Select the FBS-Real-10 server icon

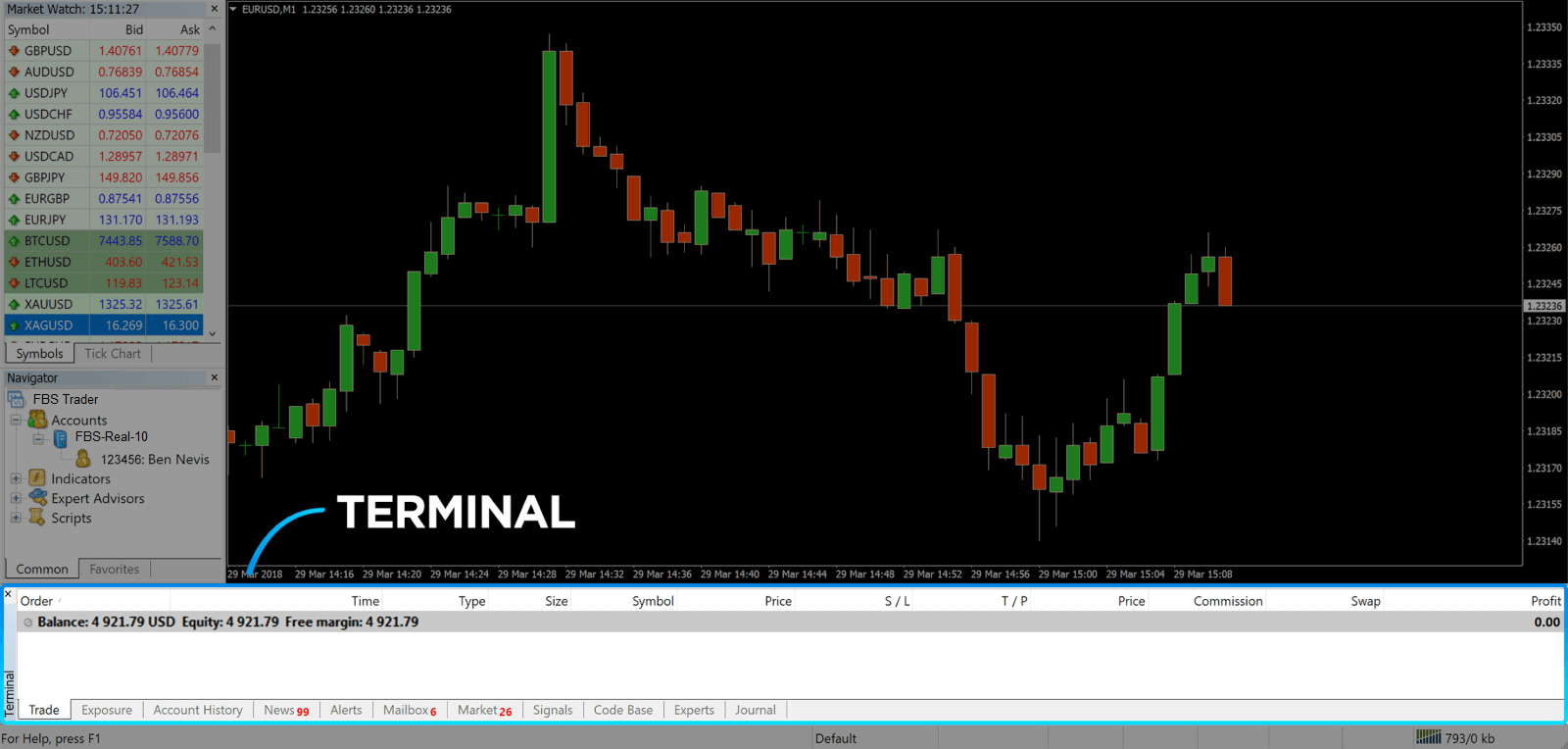click(61, 437)
